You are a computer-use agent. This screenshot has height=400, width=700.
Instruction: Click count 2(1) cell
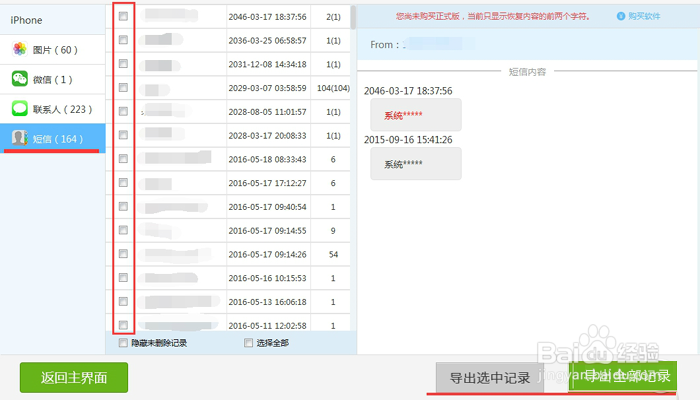tap(333, 17)
